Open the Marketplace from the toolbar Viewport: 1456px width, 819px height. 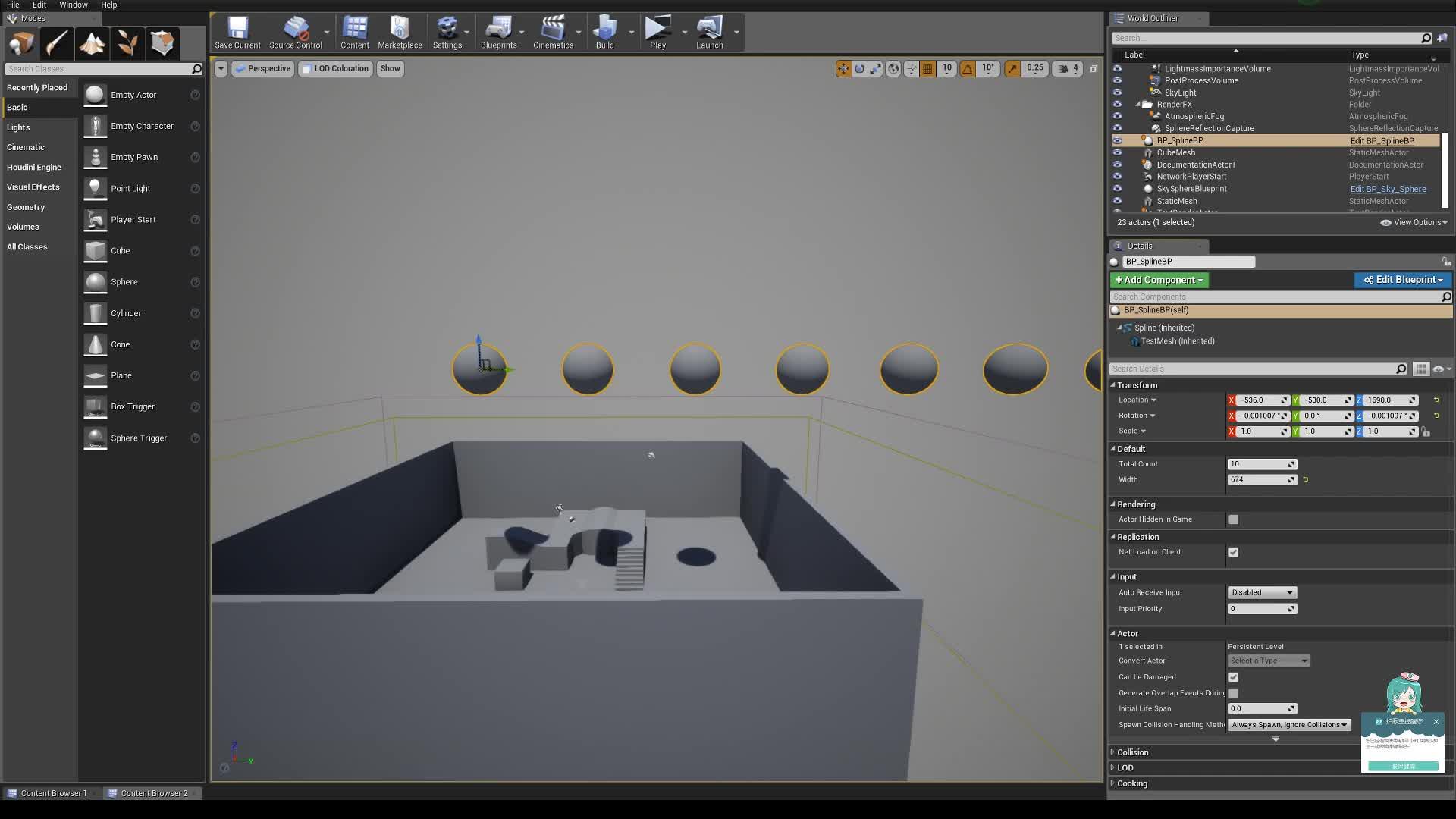pyautogui.click(x=400, y=30)
